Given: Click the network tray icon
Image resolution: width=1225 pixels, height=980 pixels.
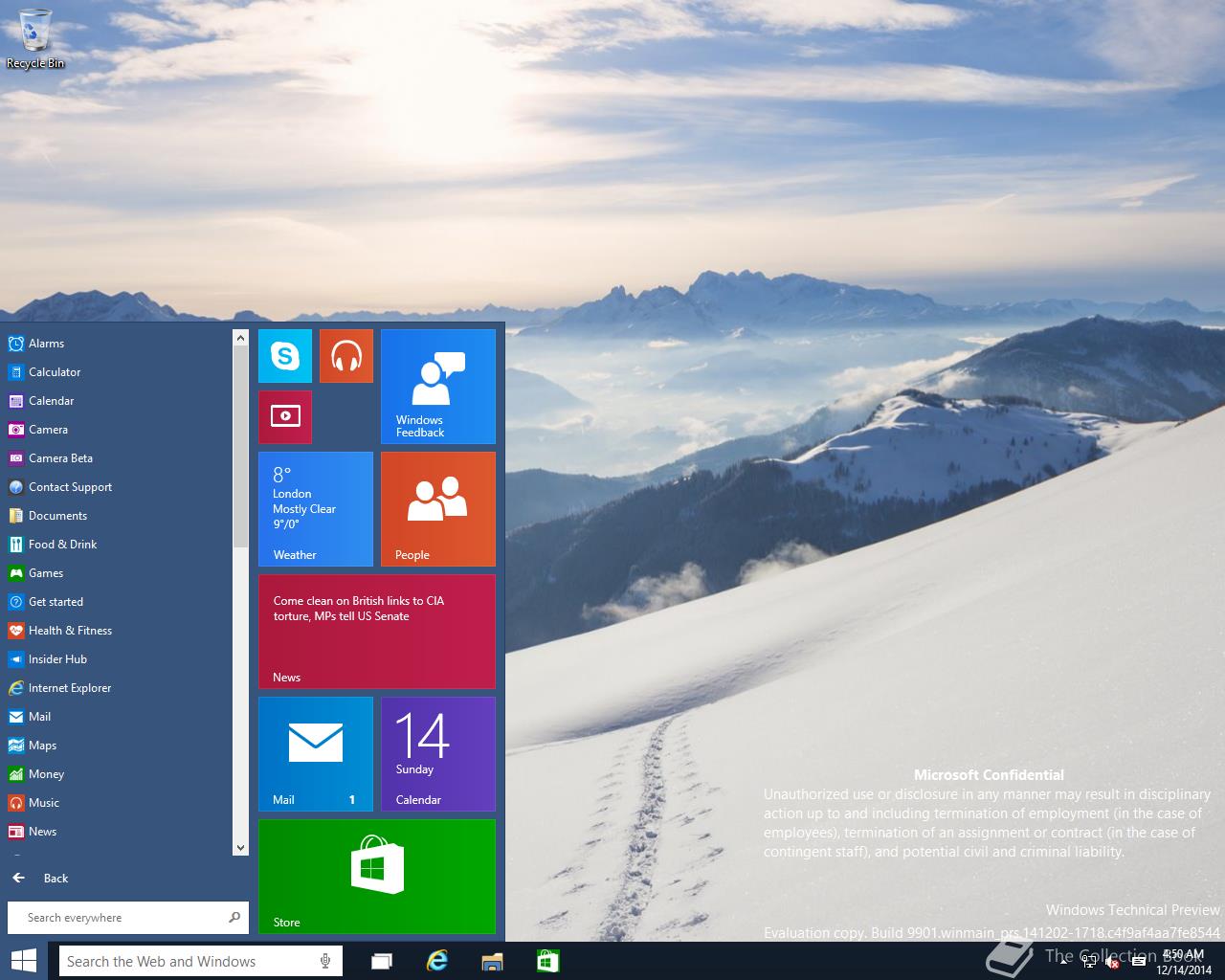Looking at the screenshot, I should click(1089, 962).
